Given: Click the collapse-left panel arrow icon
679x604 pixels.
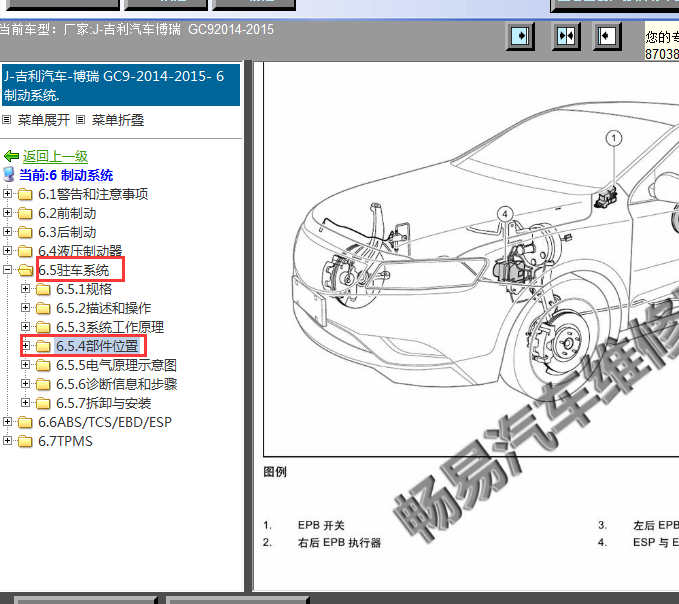Looking at the screenshot, I should coord(607,36).
